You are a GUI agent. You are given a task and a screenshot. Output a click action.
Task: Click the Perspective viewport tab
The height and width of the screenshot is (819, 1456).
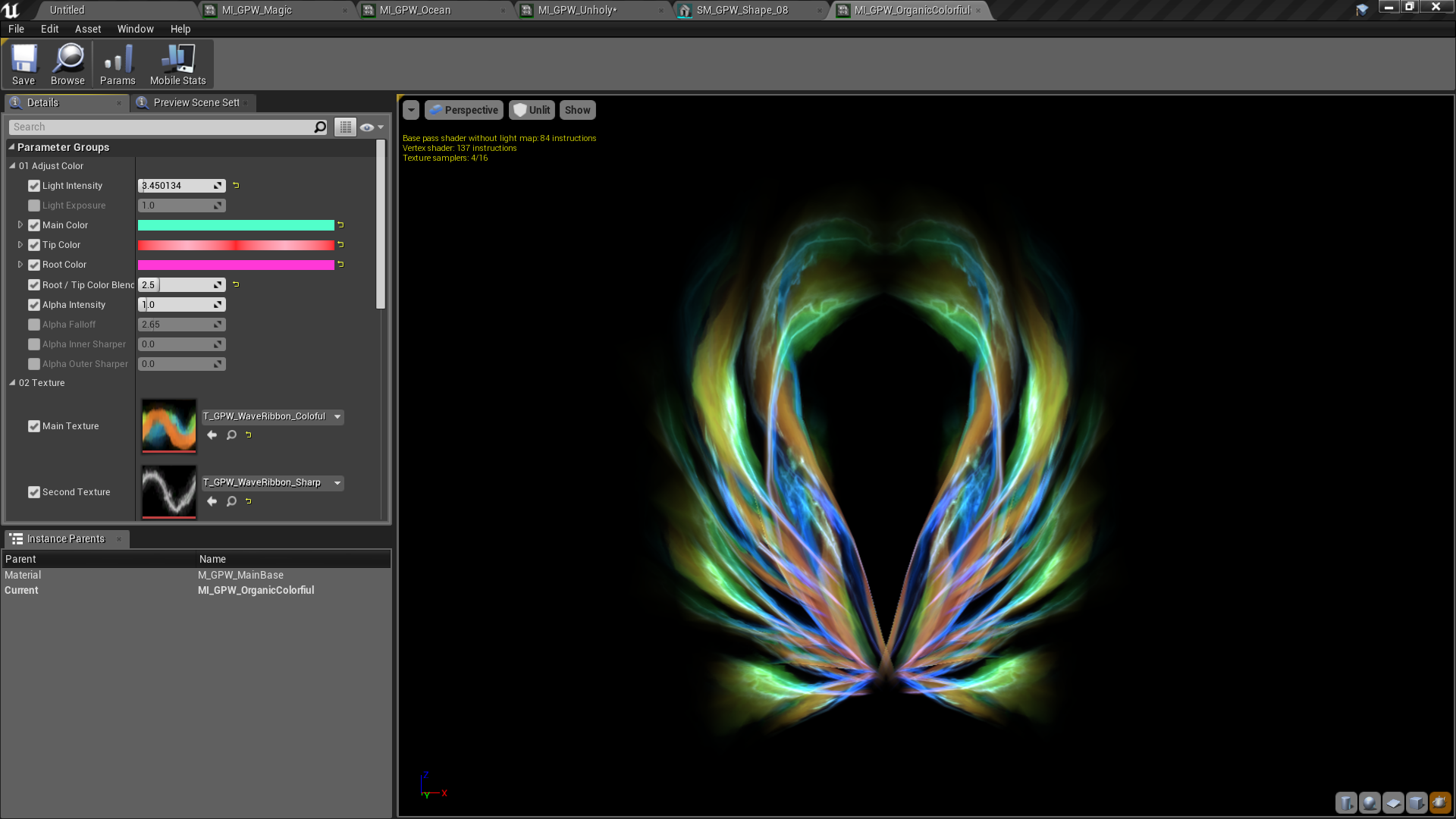463,110
